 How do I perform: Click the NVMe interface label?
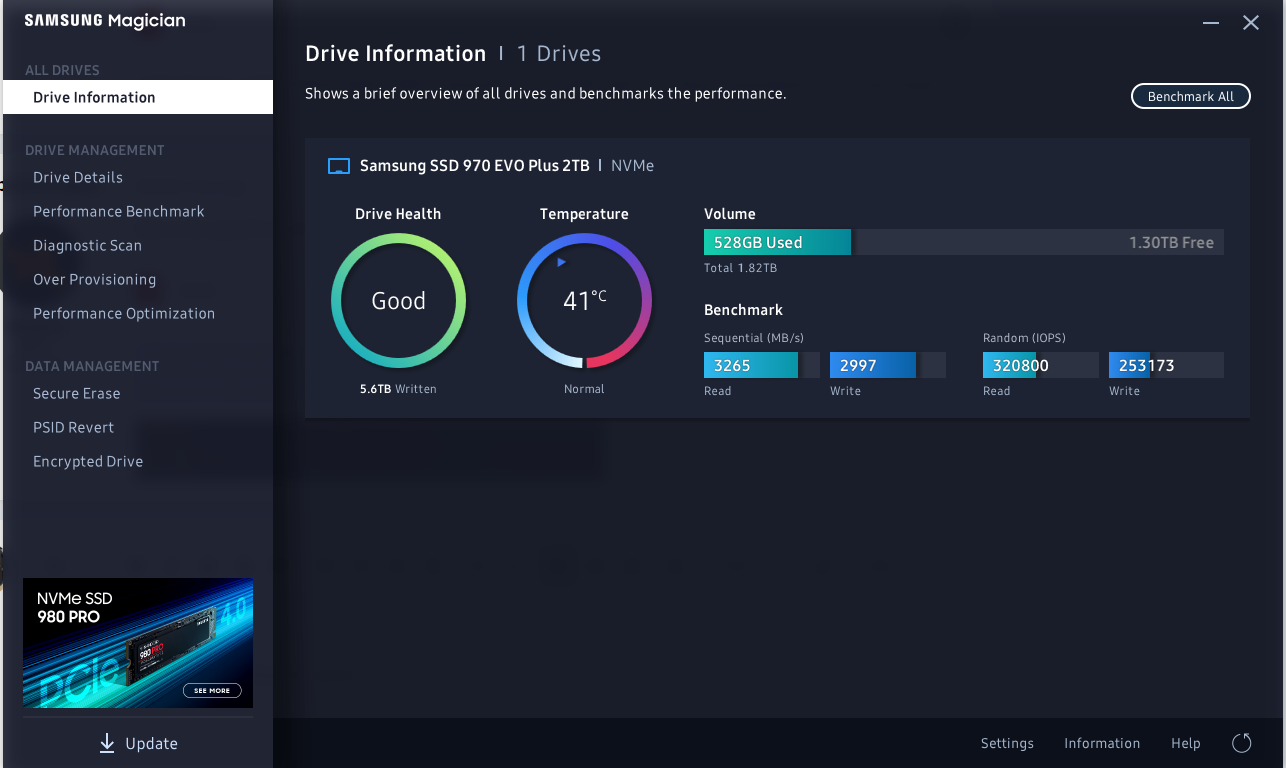[632, 166]
